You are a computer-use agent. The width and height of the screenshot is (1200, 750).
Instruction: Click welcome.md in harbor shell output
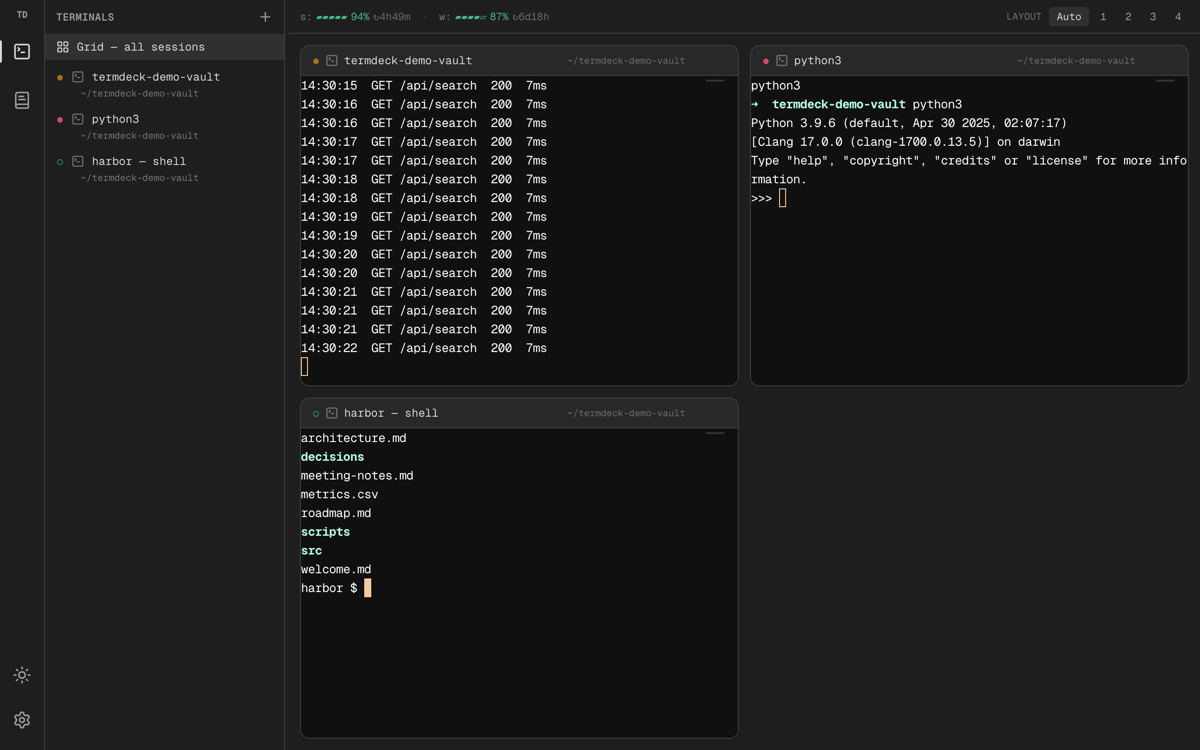point(336,570)
